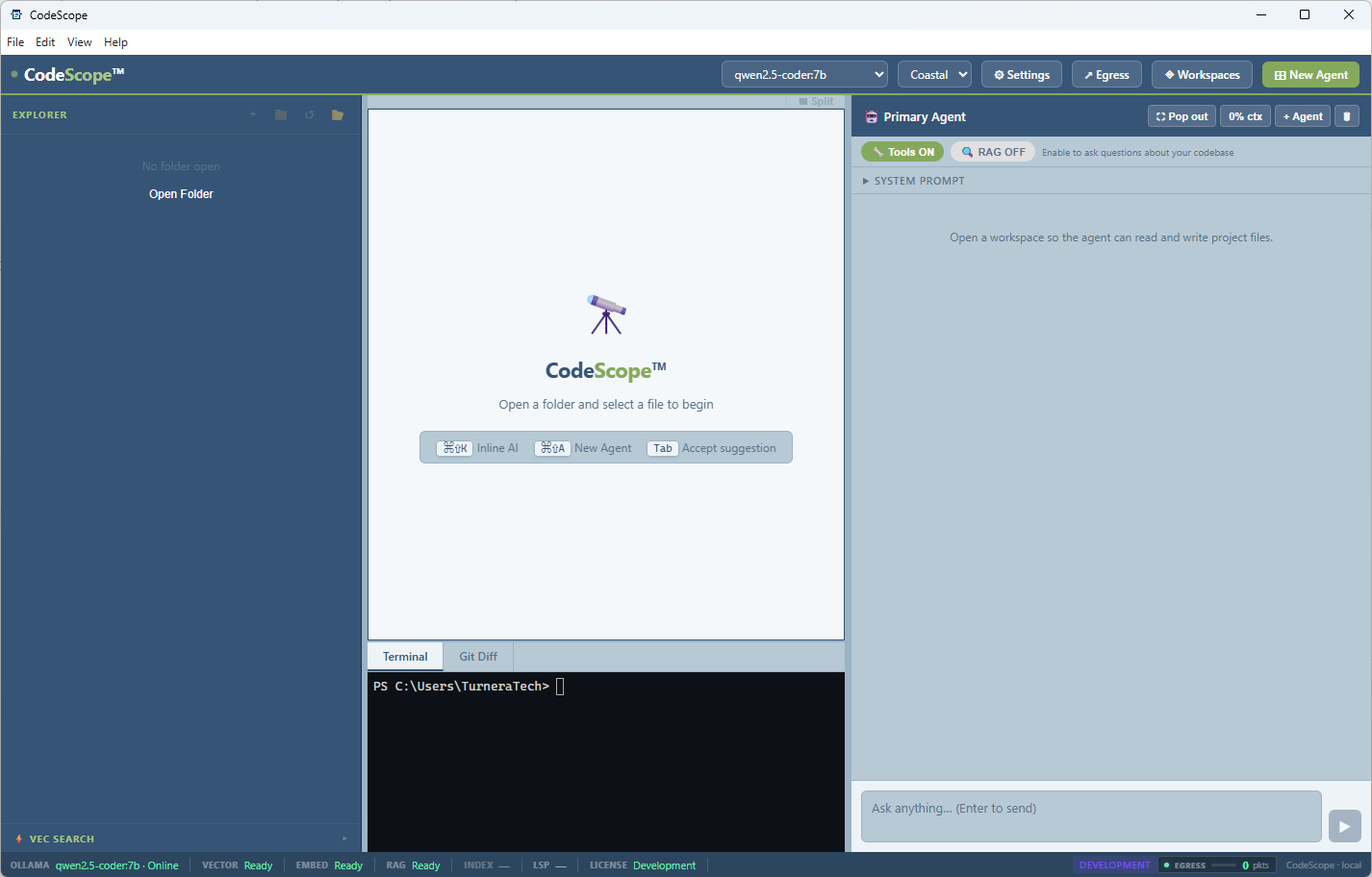This screenshot has width=1372, height=877.
Task: Click the Inline AI shortcut hint
Action: tap(477, 448)
